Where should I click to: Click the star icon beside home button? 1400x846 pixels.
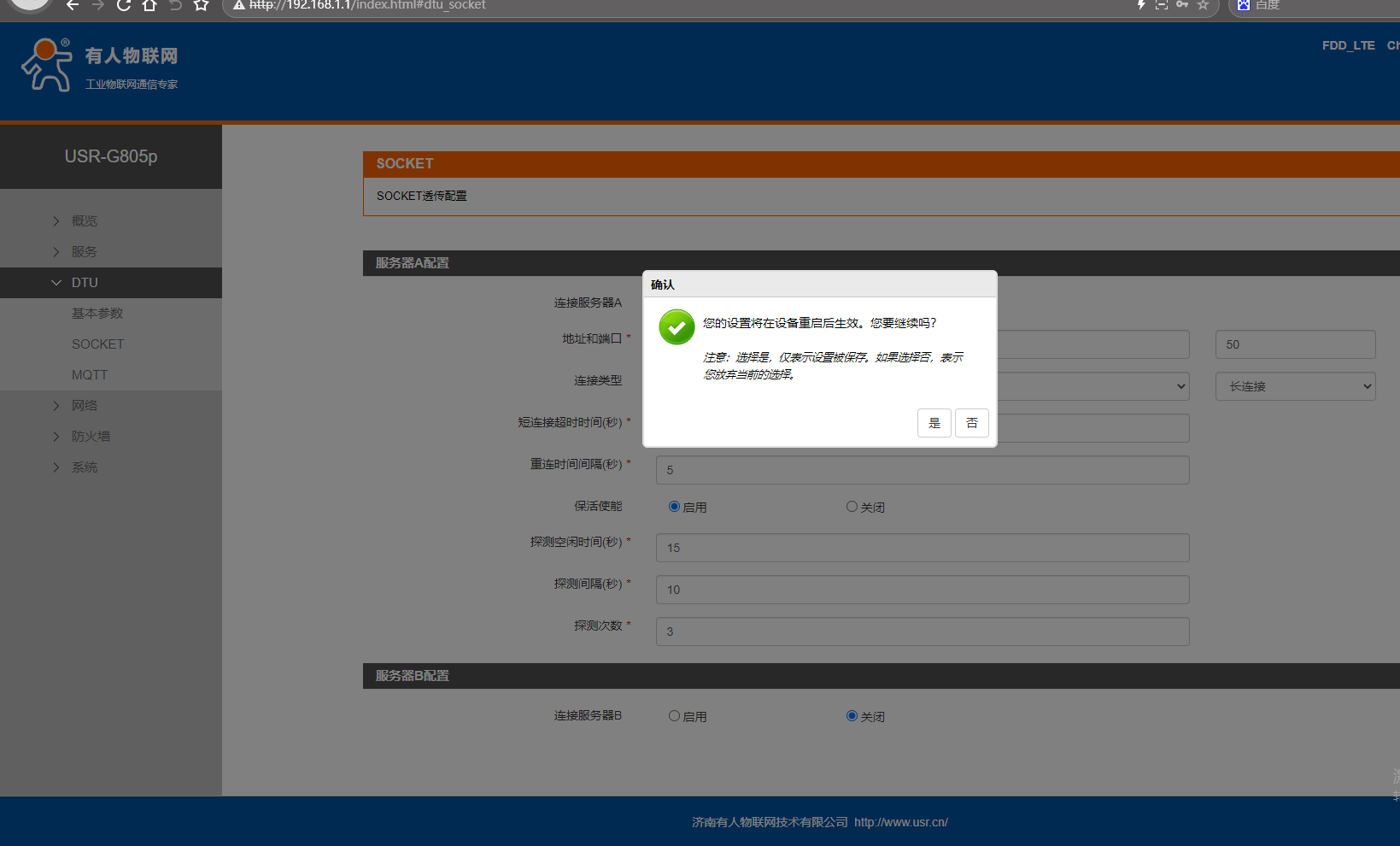pos(201,5)
